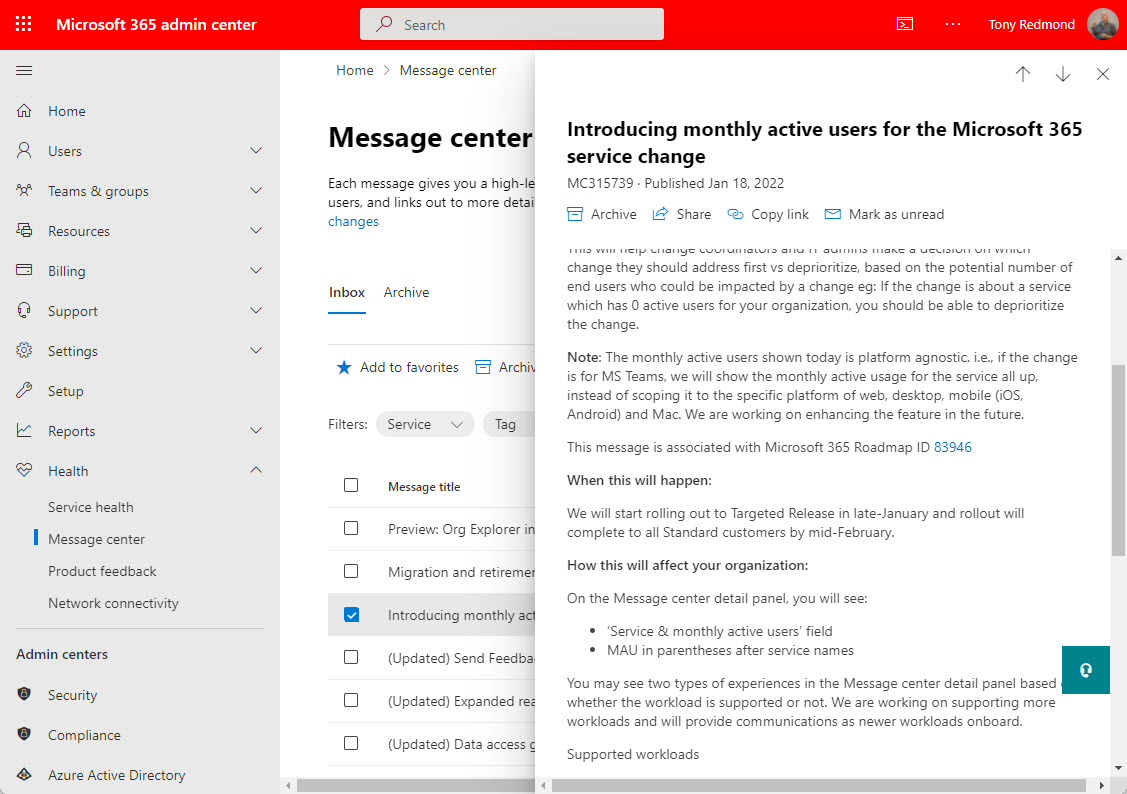Expand the Reports section chevron
The height and width of the screenshot is (794, 1127).
point(256,430)
